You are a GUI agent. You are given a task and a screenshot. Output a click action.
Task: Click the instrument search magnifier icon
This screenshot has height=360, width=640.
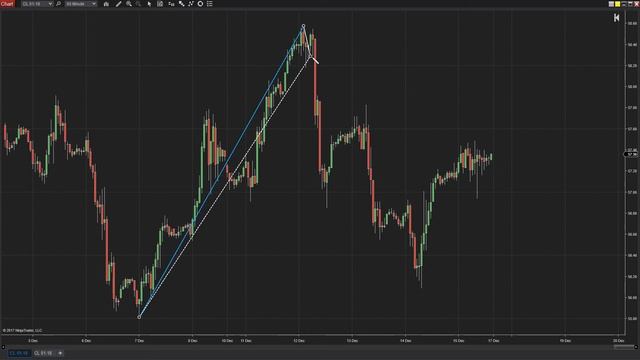point(58,4)
